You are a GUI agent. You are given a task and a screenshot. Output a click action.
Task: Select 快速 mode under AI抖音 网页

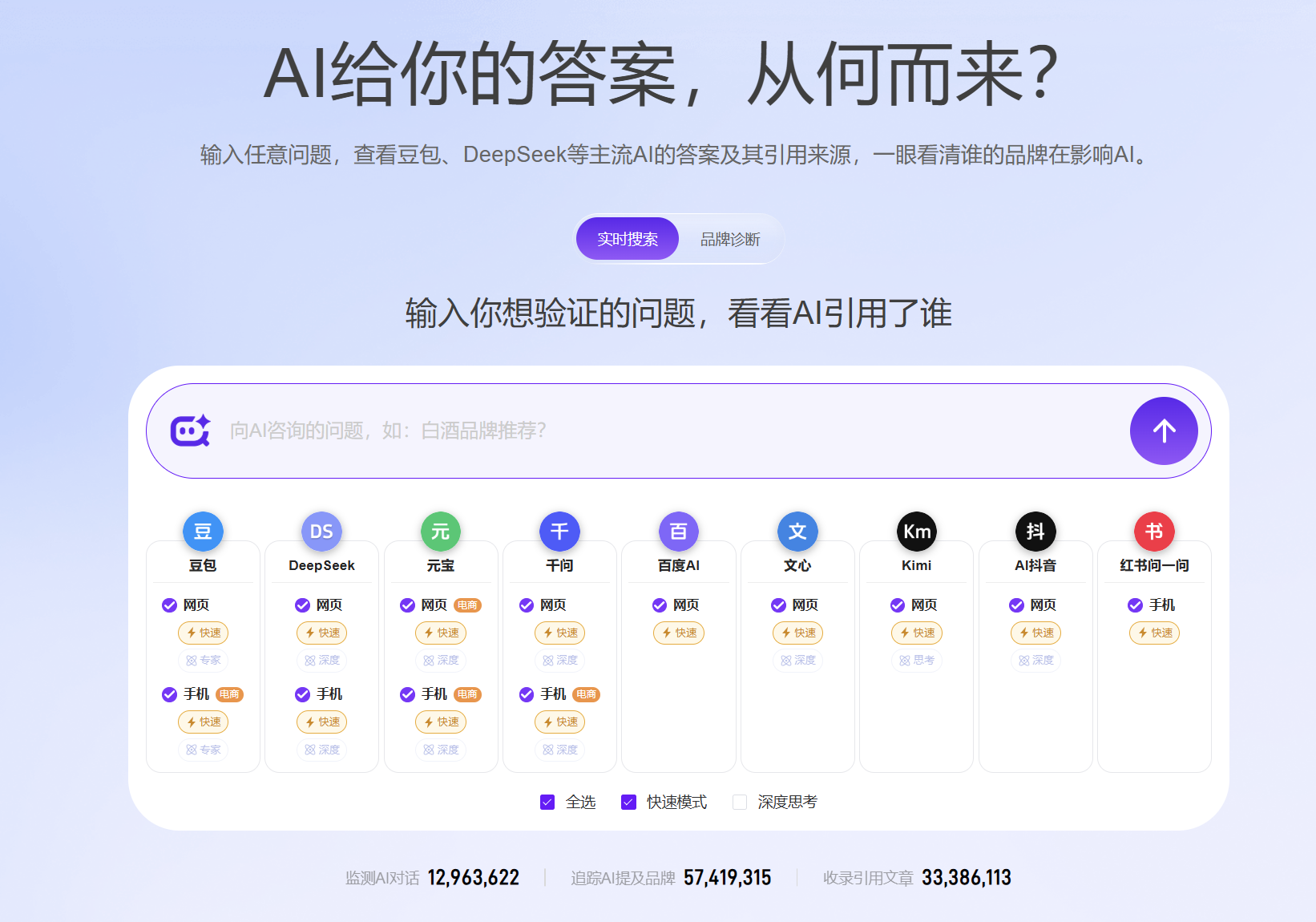[1035, 633]
